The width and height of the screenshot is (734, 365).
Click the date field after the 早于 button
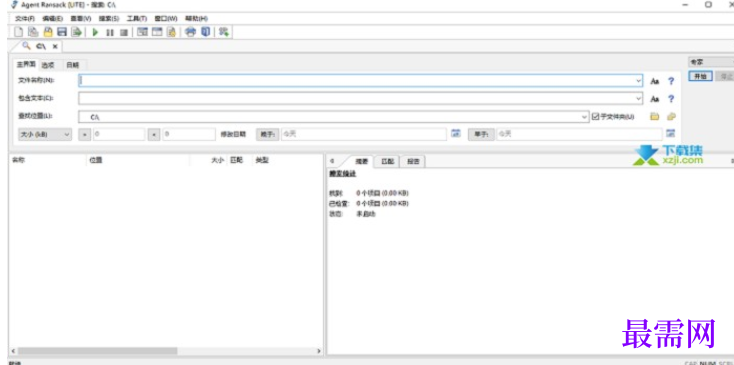pyautogui.click(x=579, y=134)
